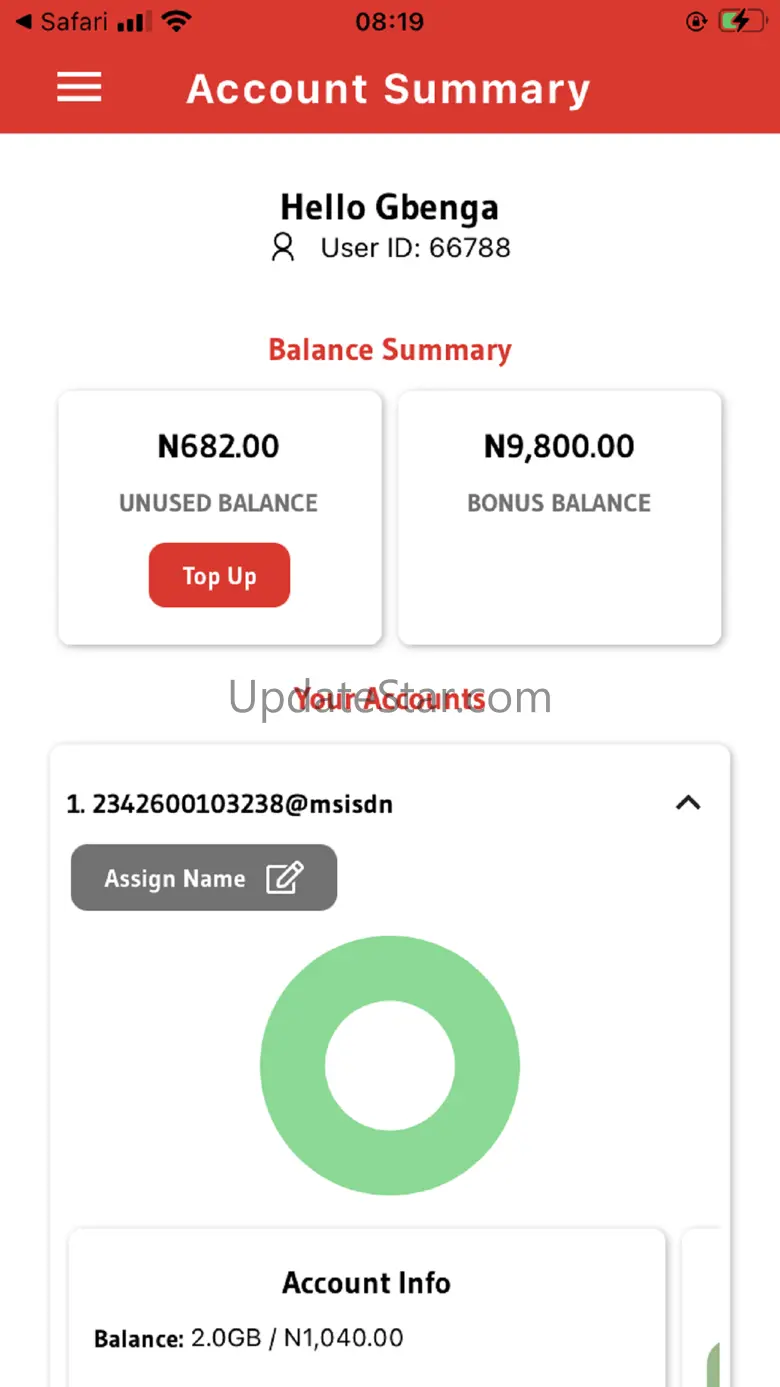Collapse the 2342600103238@msisdn account
The height and width of the screenshot is (1387, 780).
tap(688, 803)
